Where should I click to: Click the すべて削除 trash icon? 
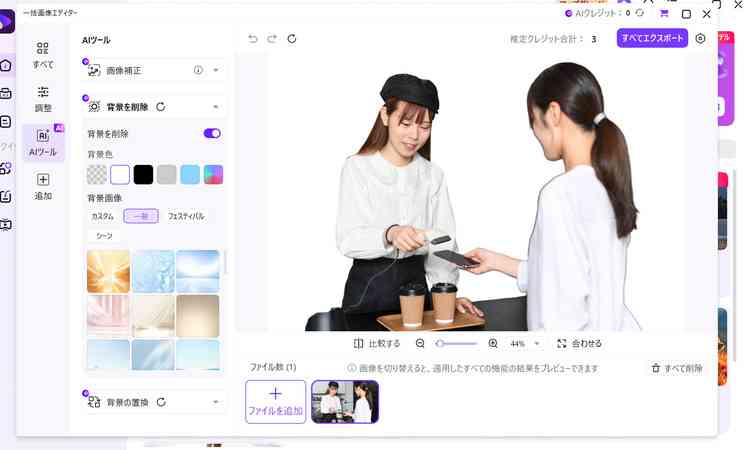pos(656,368)
